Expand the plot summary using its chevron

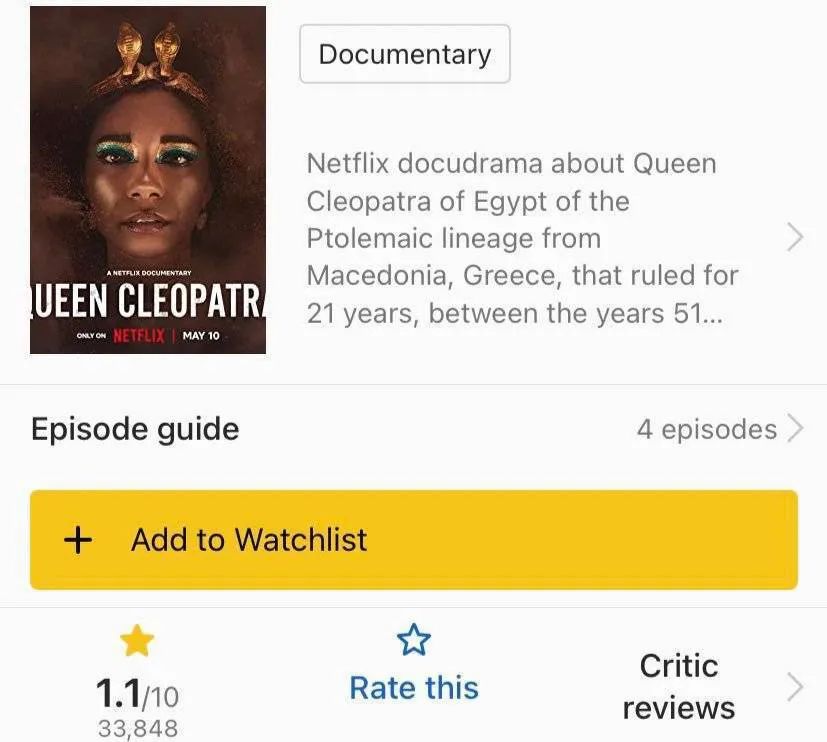pyautogui.click(x=795, y=238)
